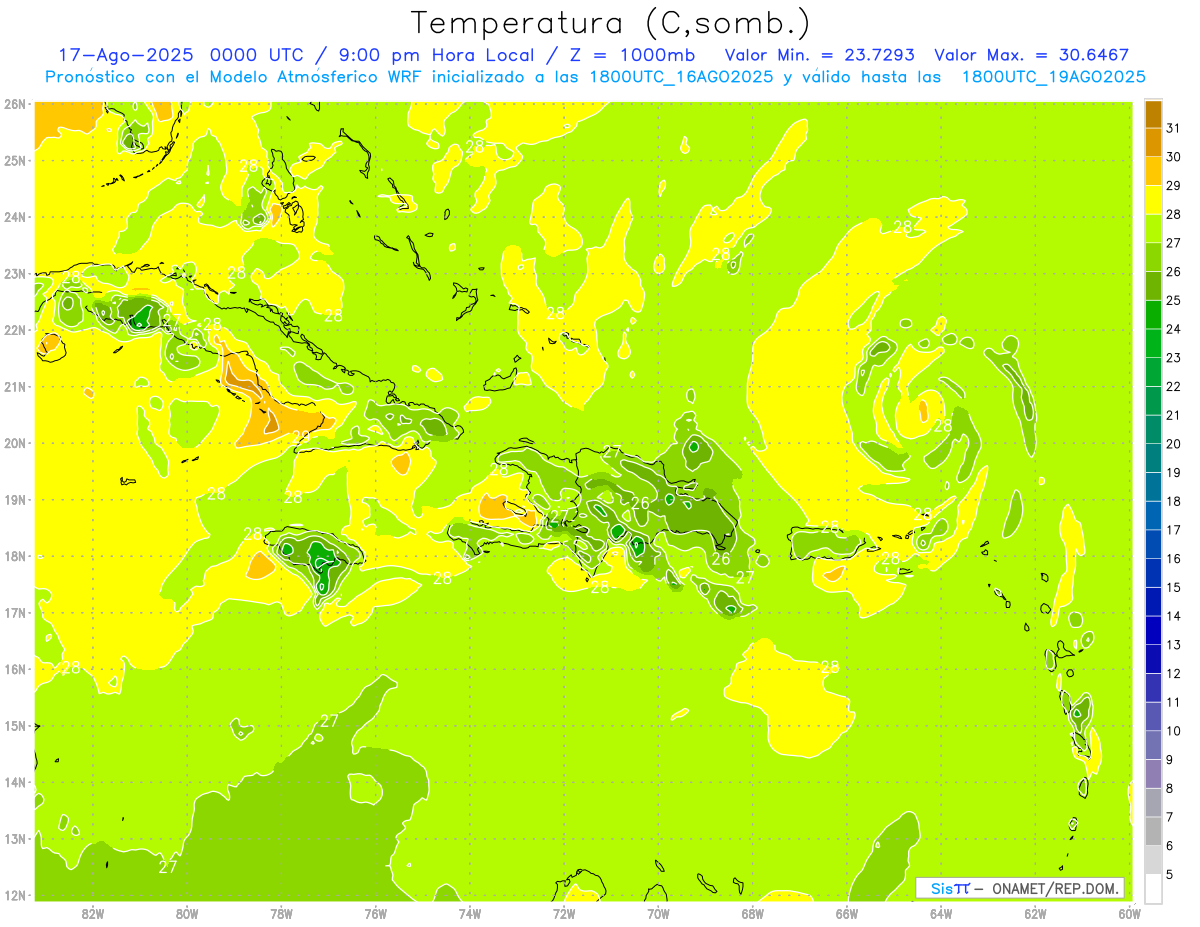
Task: Pick the lime legend swatch between 27 and 28
Action: pos(1153,228)
